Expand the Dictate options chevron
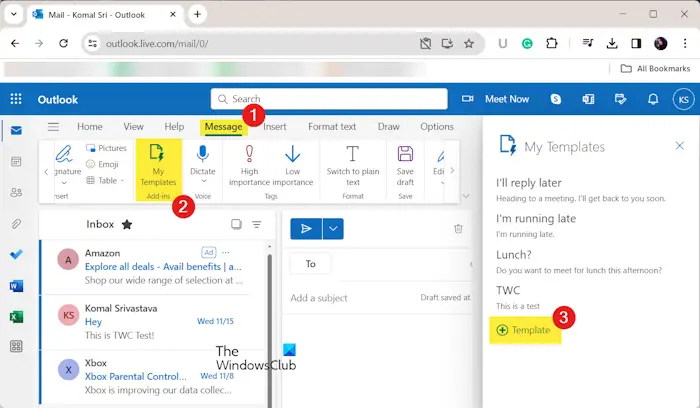The width and height of the screenshot is (700, 408). (x=204, y=181)
